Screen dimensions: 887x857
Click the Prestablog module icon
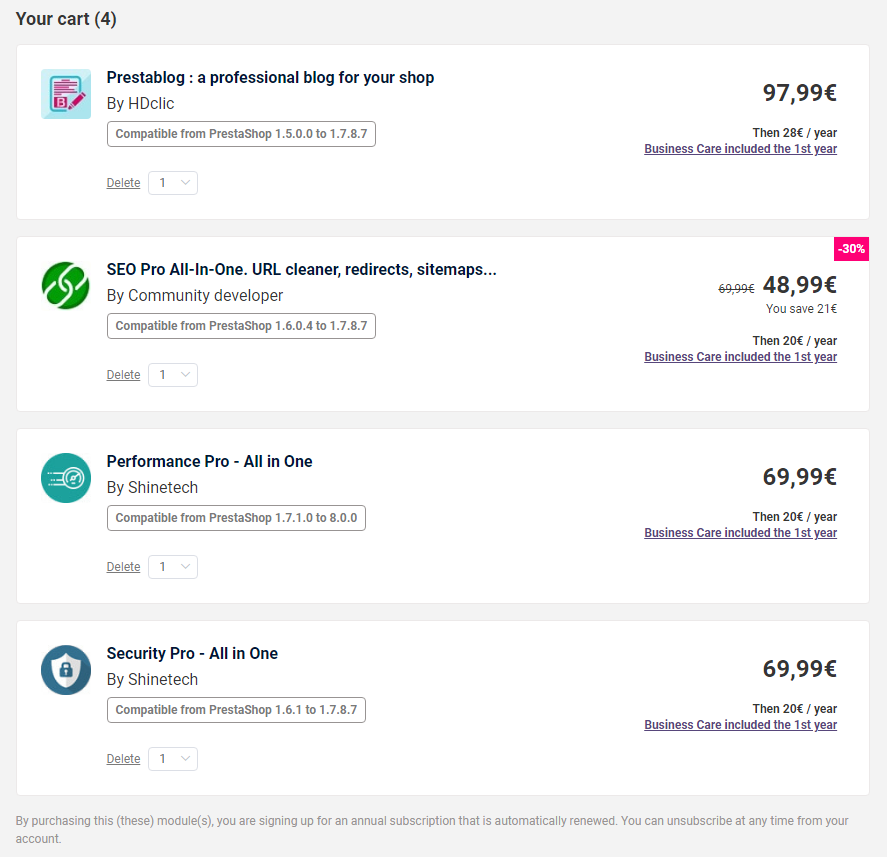(x=66, y=94)
